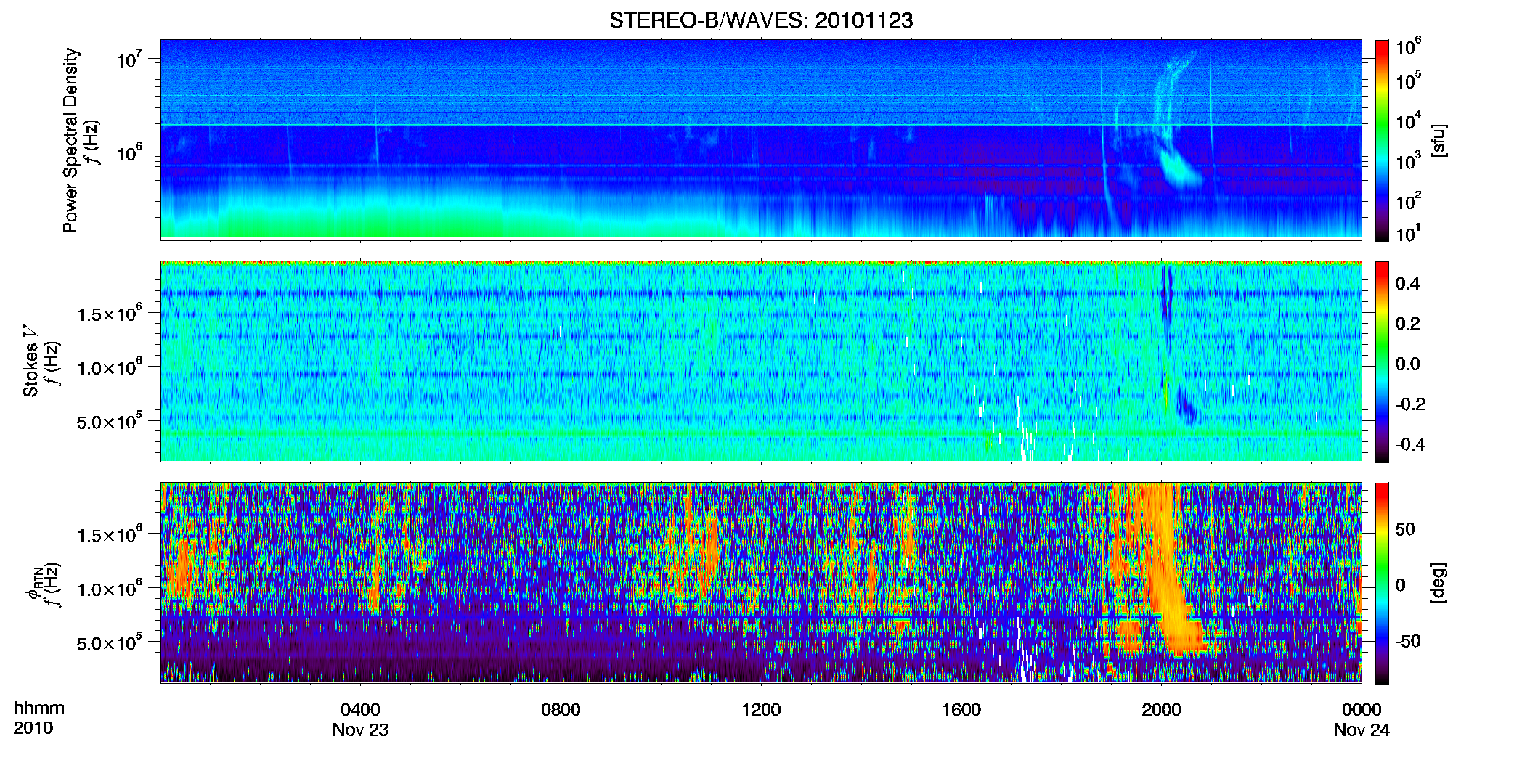The image size is (1522, 784).
Task: Click the 1200 time tick label
Action: coord(761,710)
